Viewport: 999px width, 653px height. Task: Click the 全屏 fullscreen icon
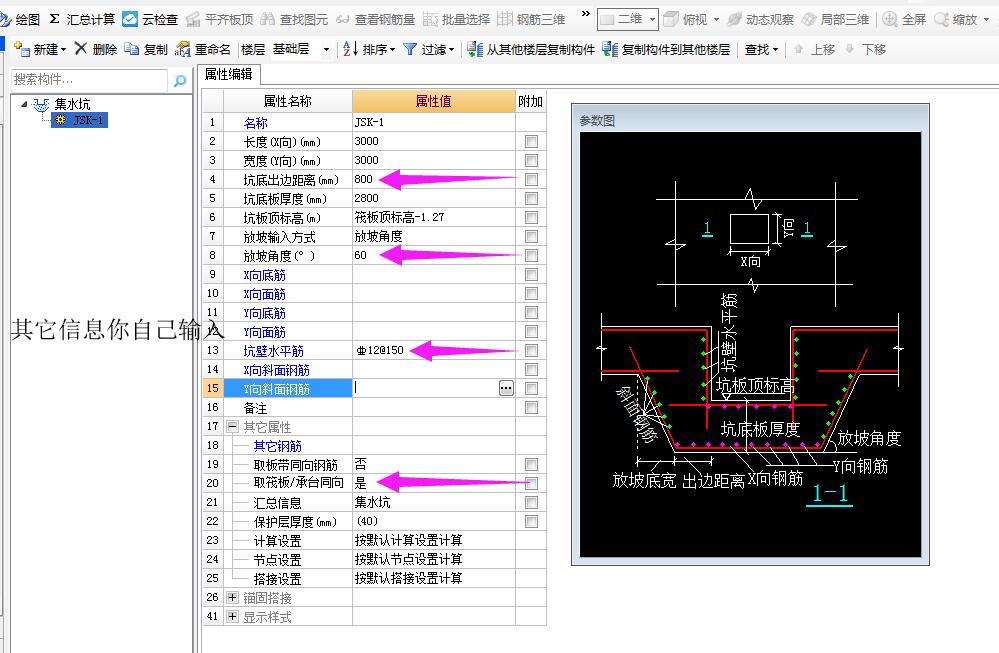[x=890, y=20]
